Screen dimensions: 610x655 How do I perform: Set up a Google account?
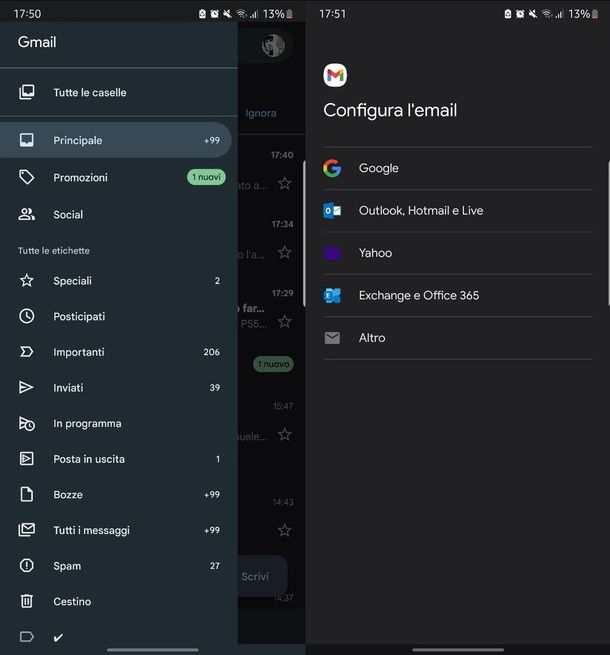[458, 168]
